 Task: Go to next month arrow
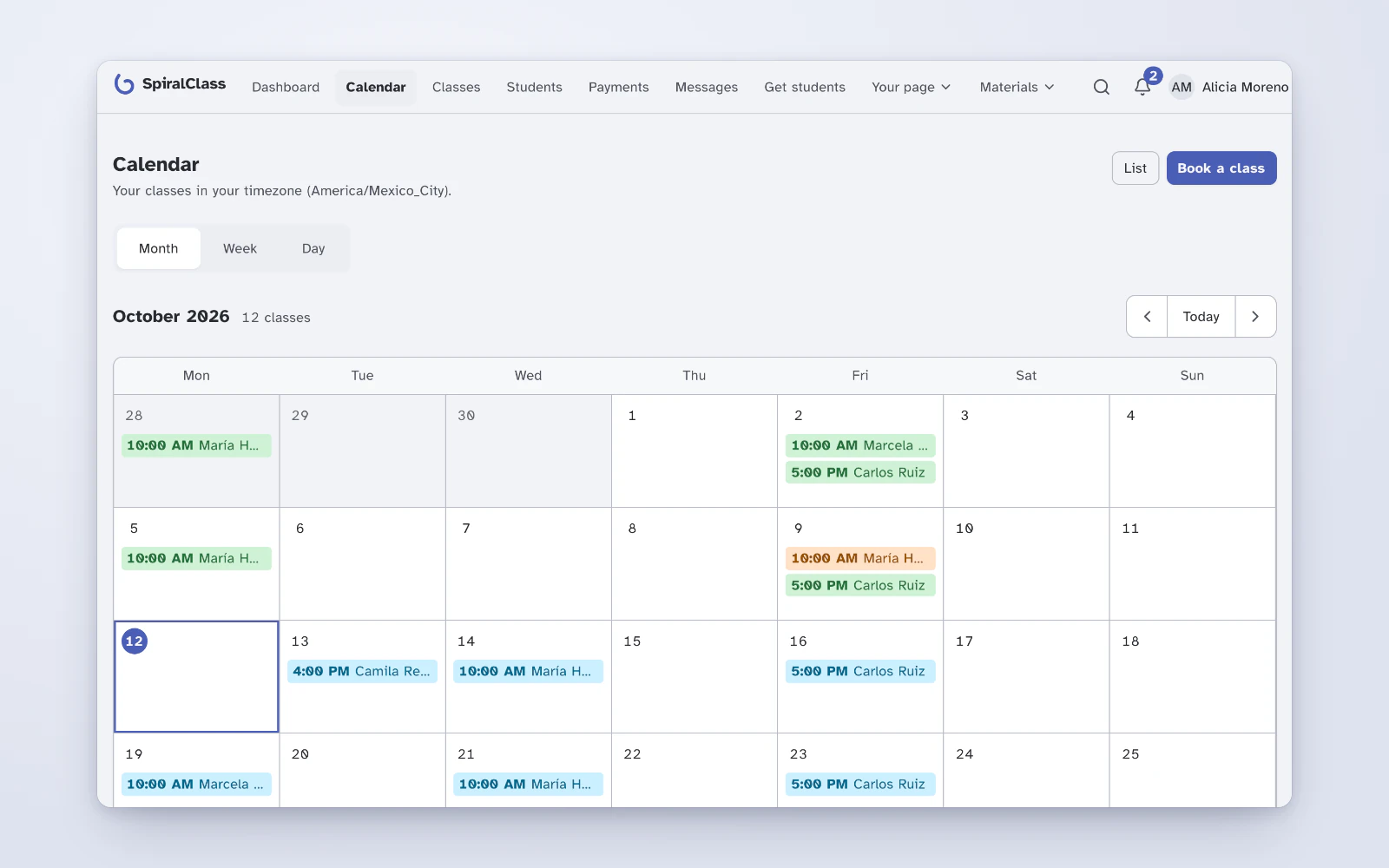point(1255,317)
